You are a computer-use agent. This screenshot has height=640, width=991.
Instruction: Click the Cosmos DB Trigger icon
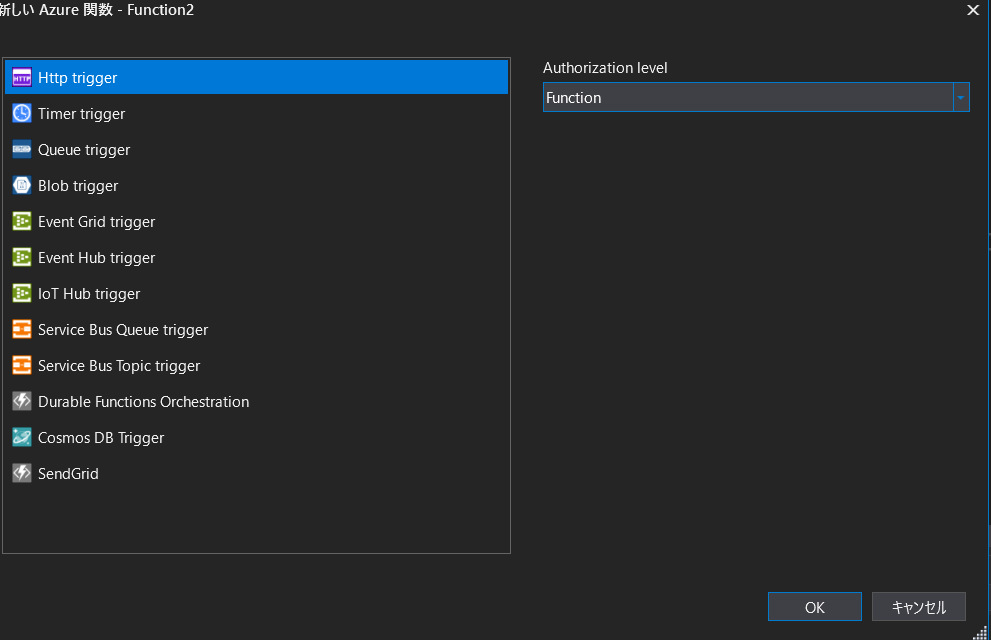(x=21, y=438)
